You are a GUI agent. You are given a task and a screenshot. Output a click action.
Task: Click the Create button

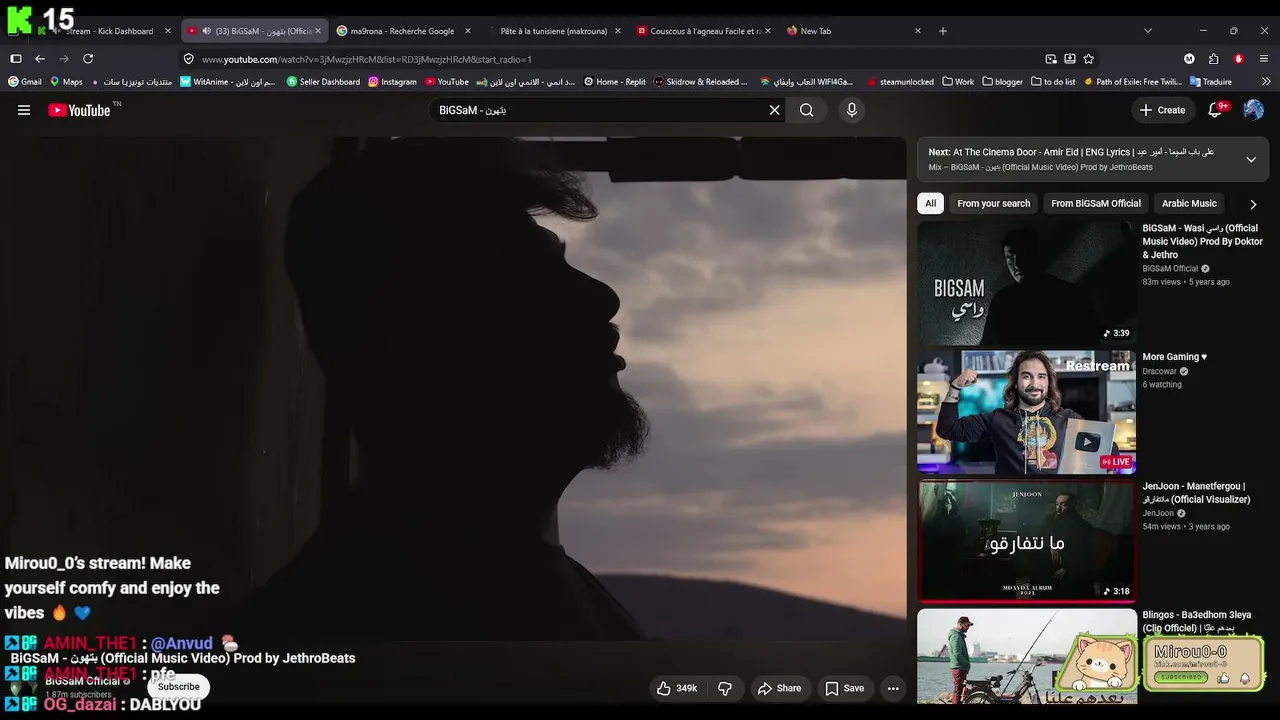pos(1162,110)
